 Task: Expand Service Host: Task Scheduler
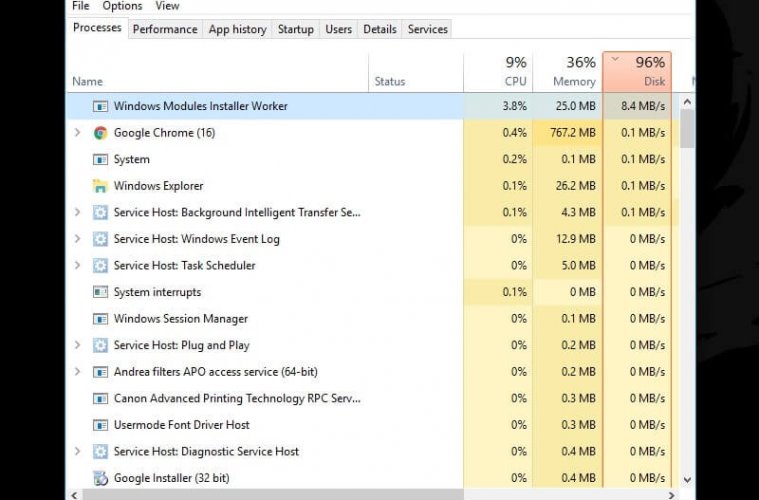(77, 265)
